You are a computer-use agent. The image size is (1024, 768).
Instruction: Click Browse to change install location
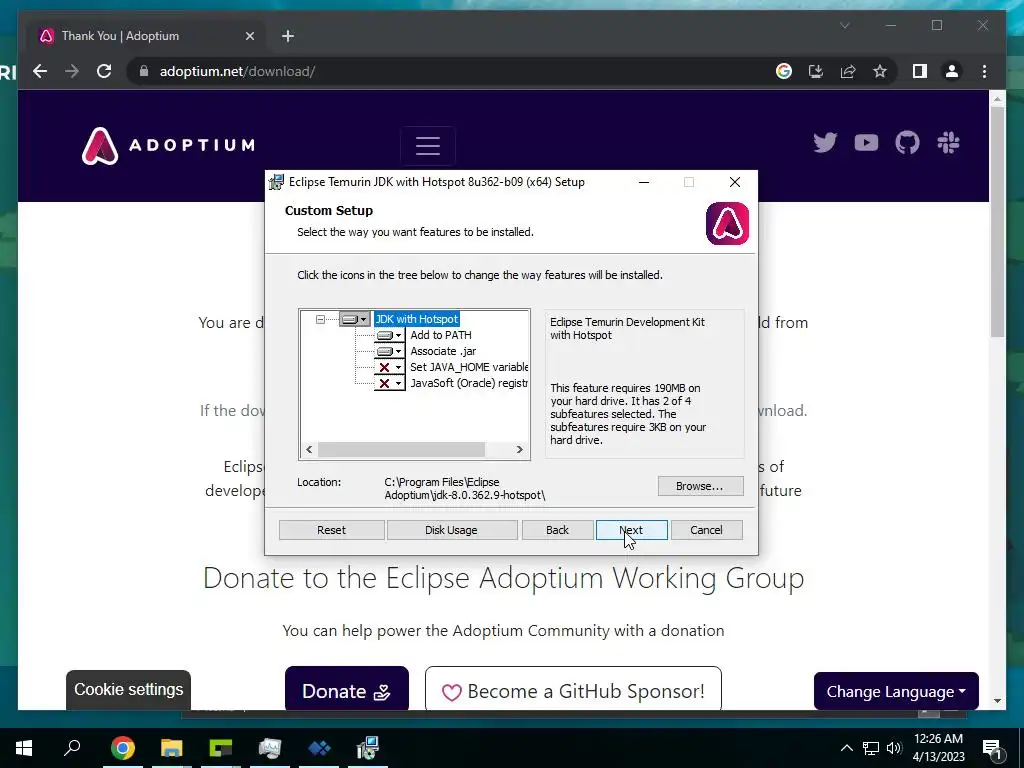[700, 486]
